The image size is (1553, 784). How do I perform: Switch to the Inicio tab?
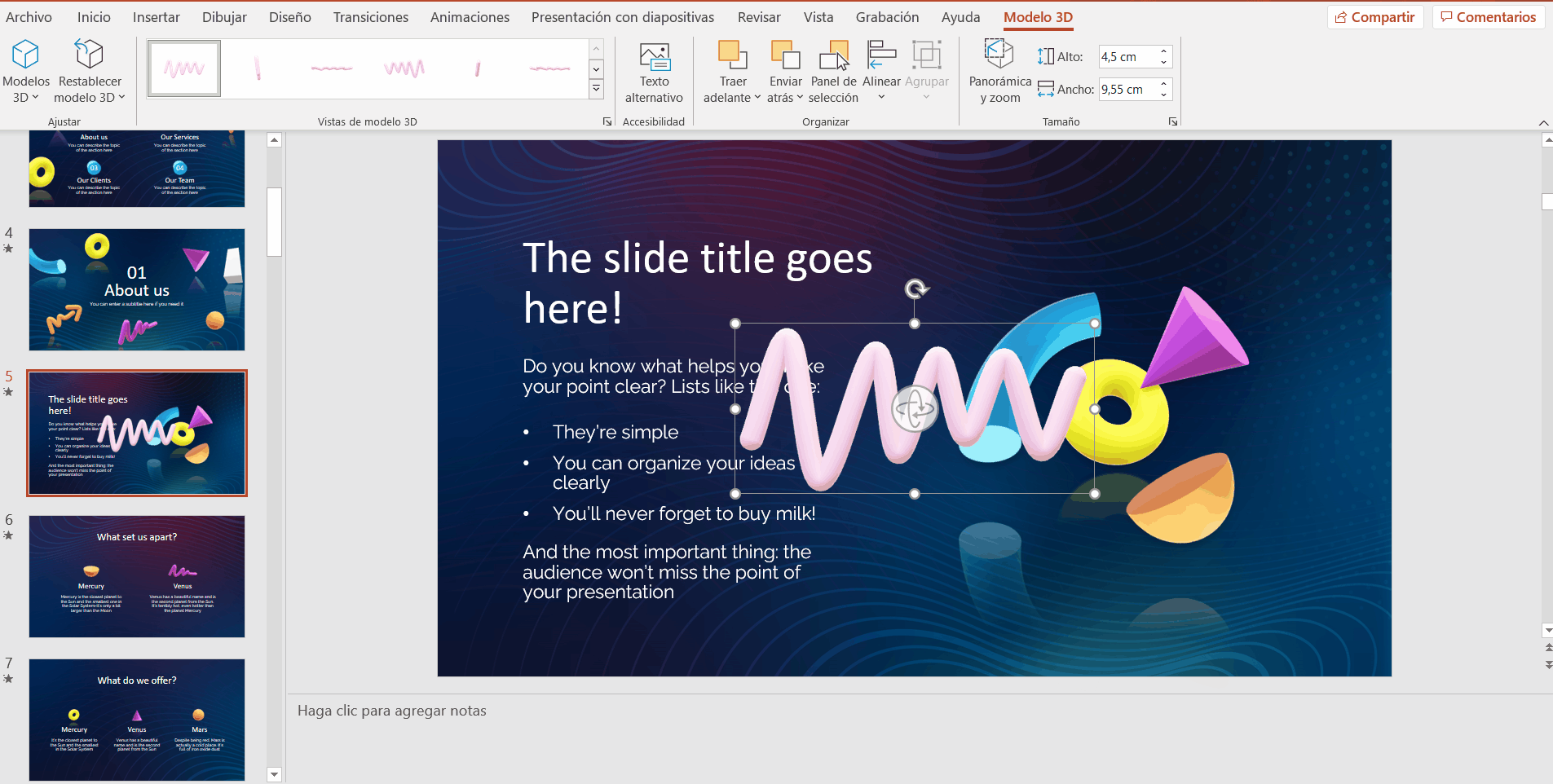click(x=94, y=17)
